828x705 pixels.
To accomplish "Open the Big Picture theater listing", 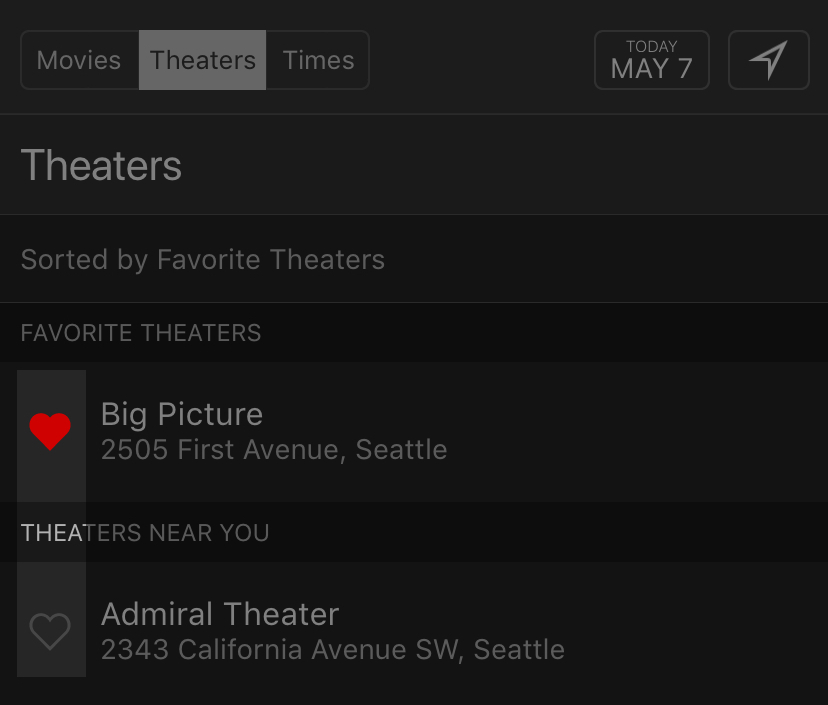I will 182,415.
